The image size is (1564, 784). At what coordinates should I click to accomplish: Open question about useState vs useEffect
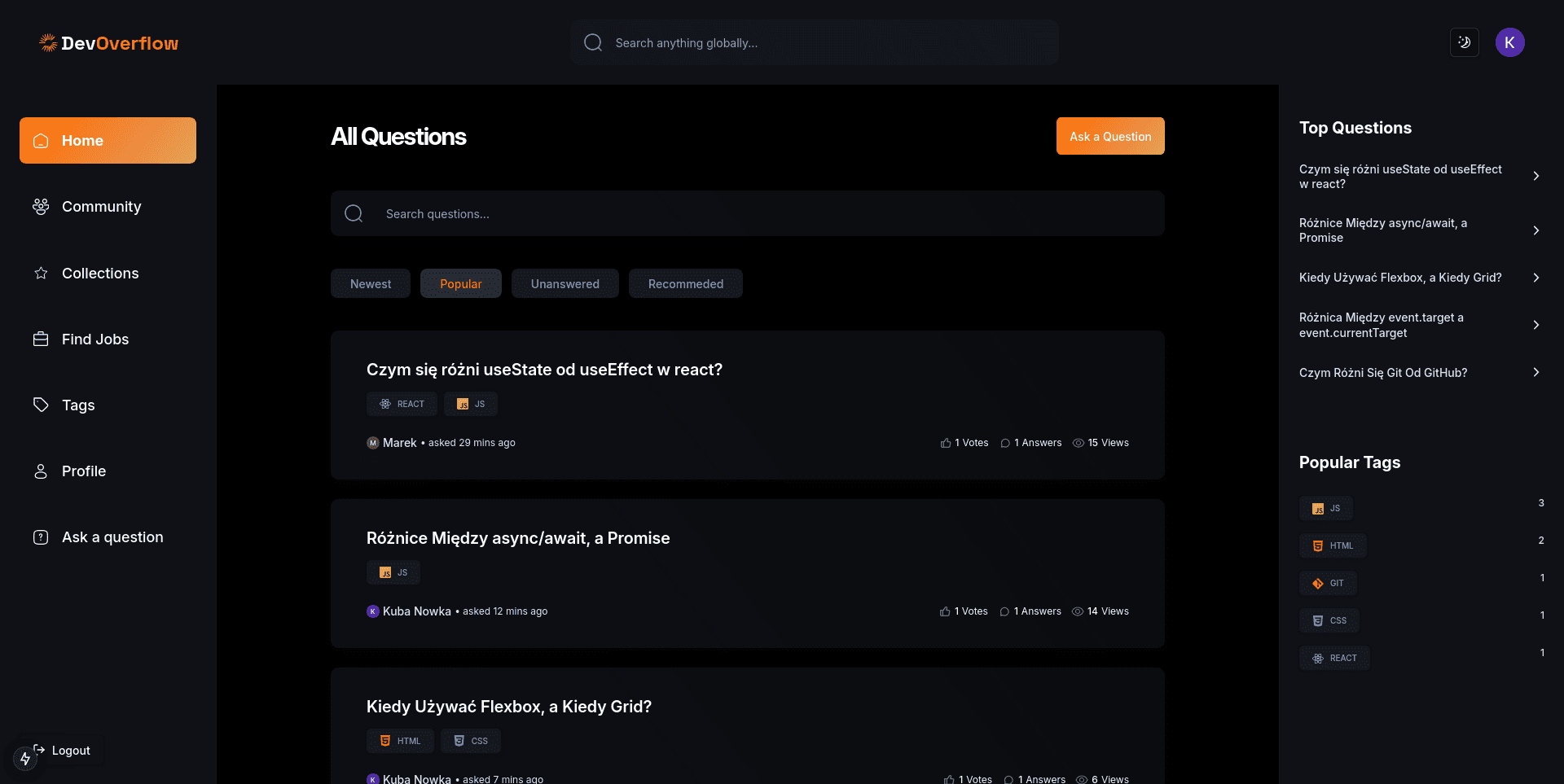[x=544, y=370]
